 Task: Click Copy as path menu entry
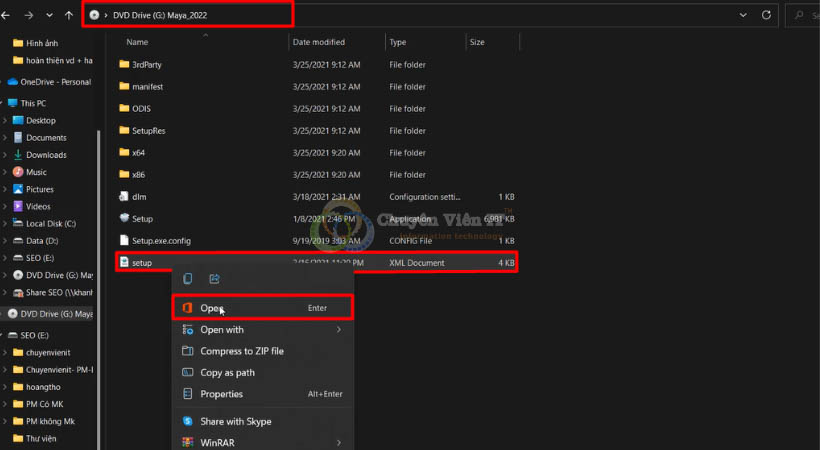point(227,373)
